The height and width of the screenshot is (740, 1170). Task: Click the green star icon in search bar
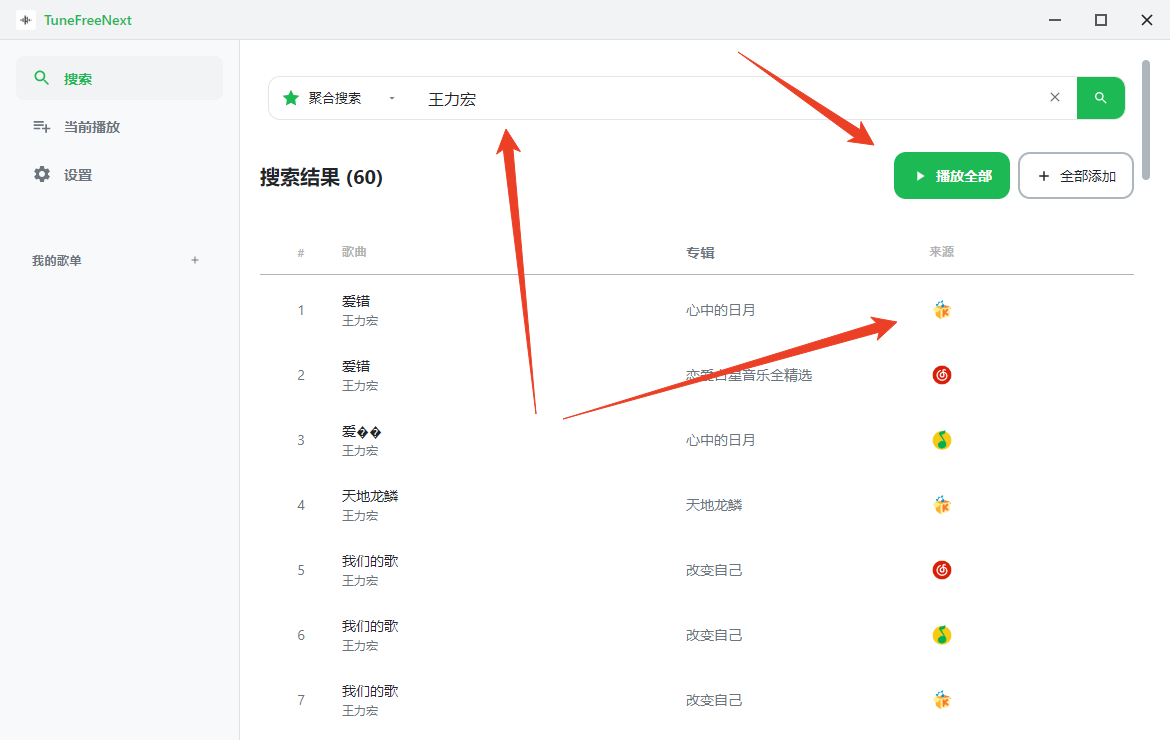point(291,98)
